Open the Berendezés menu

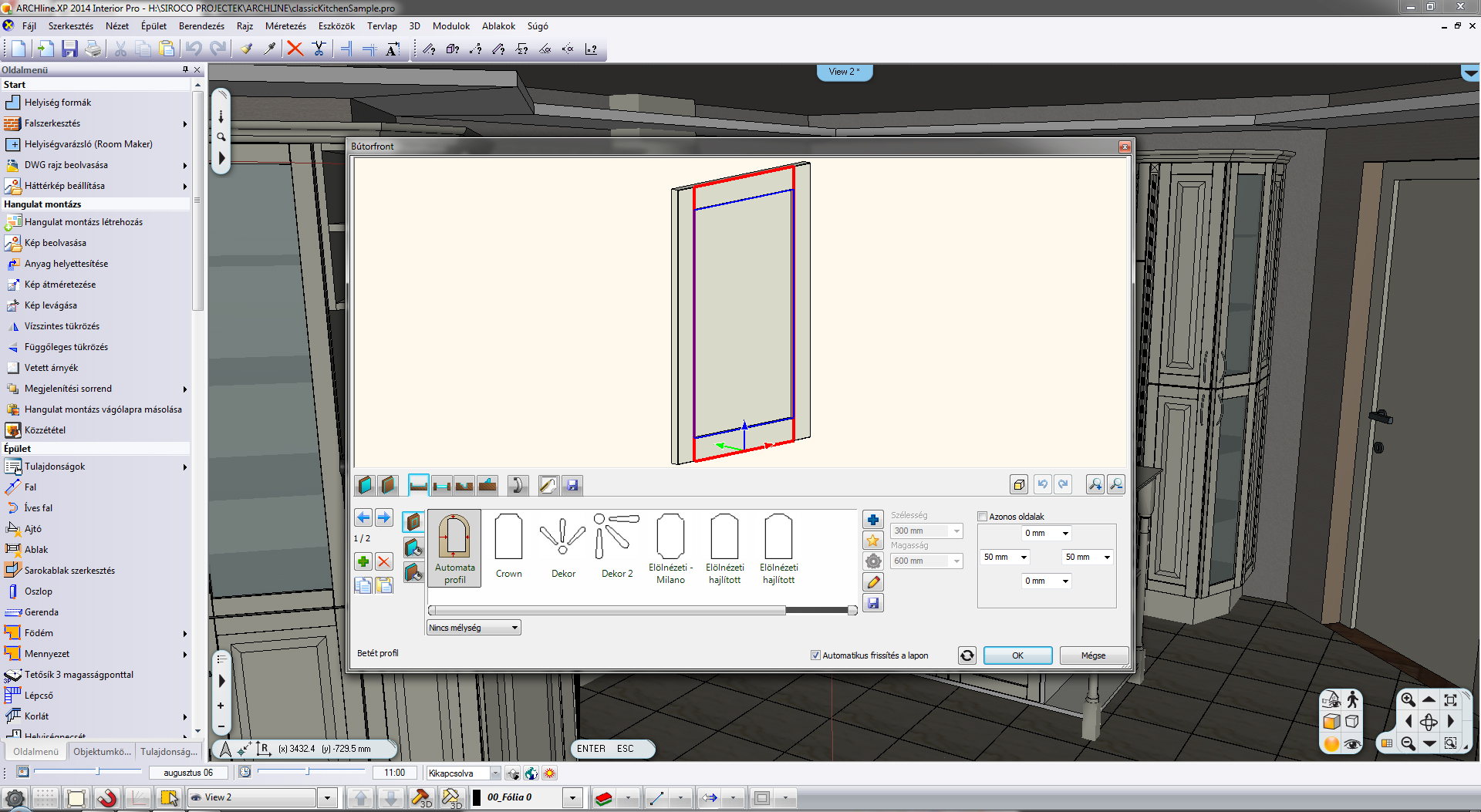point(201,26)
